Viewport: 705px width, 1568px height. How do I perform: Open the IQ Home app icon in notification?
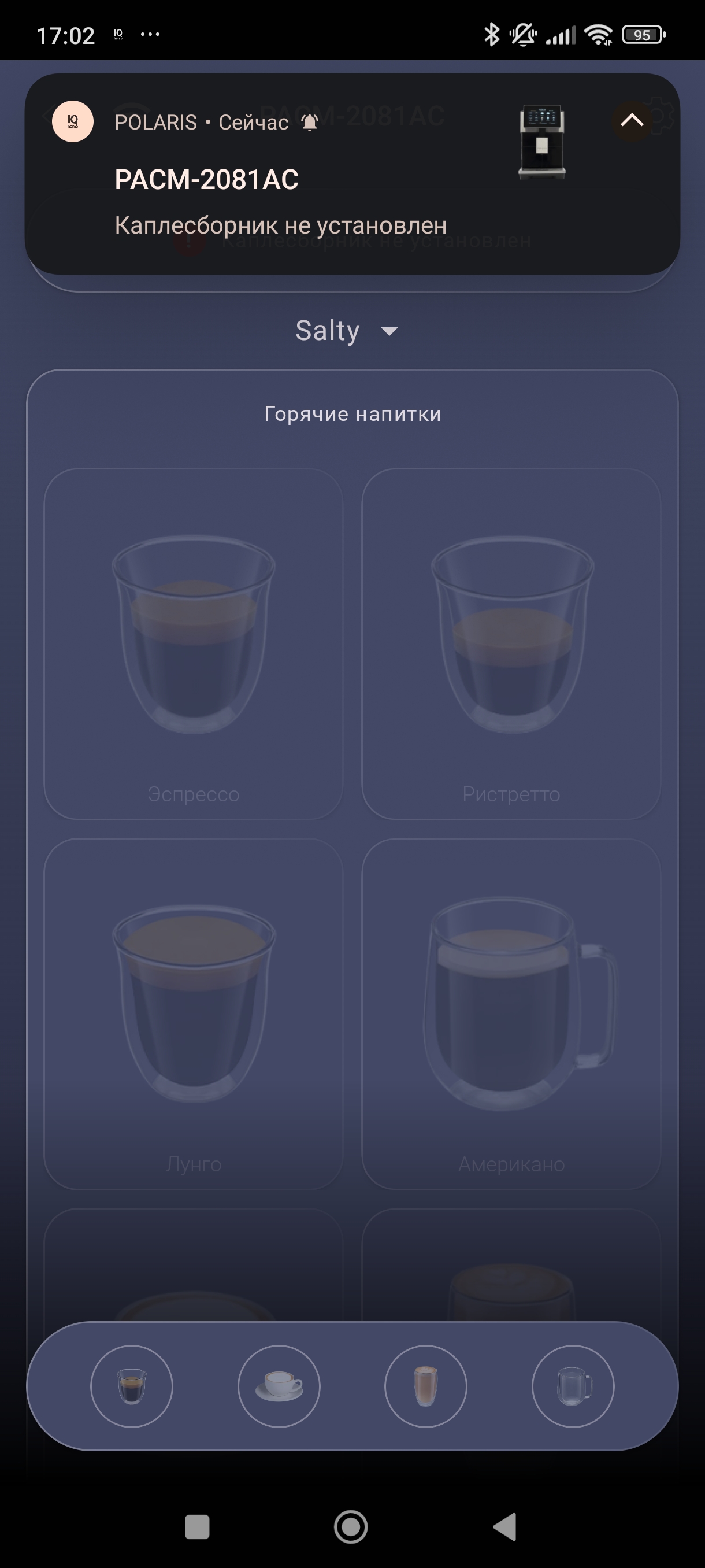click(x=72, y=121)
